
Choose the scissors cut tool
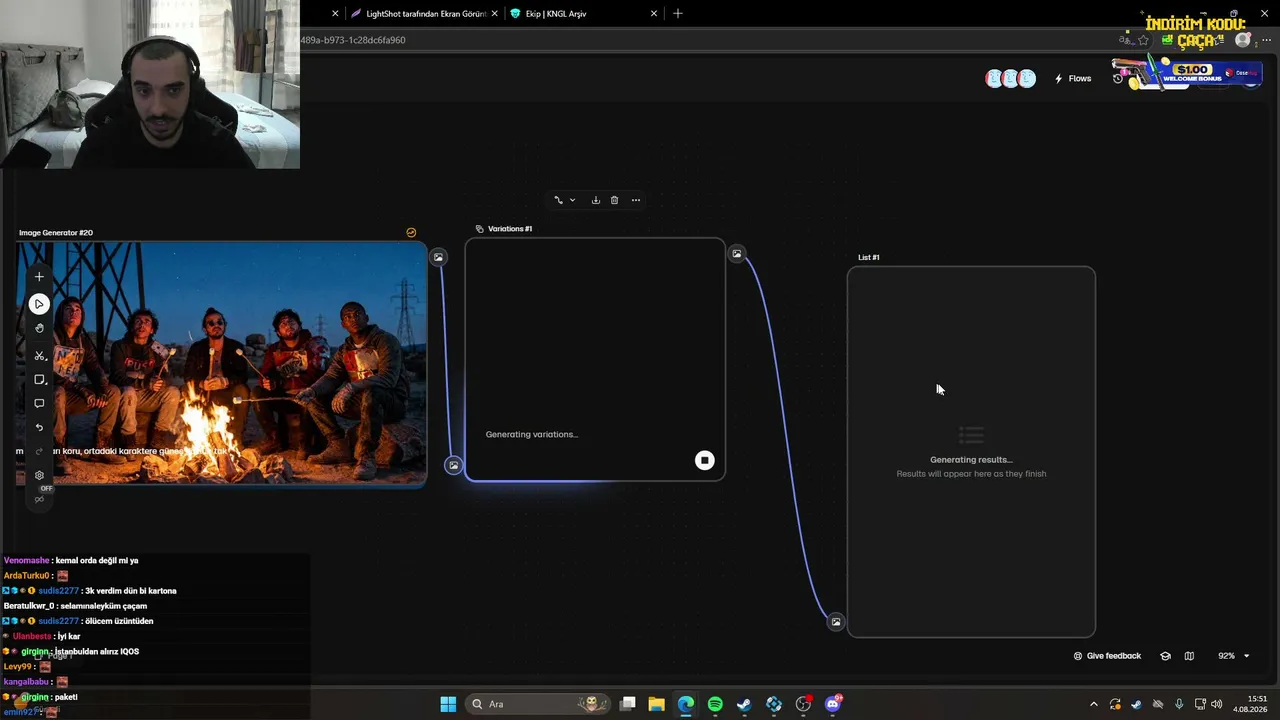[x=39, y=356]
